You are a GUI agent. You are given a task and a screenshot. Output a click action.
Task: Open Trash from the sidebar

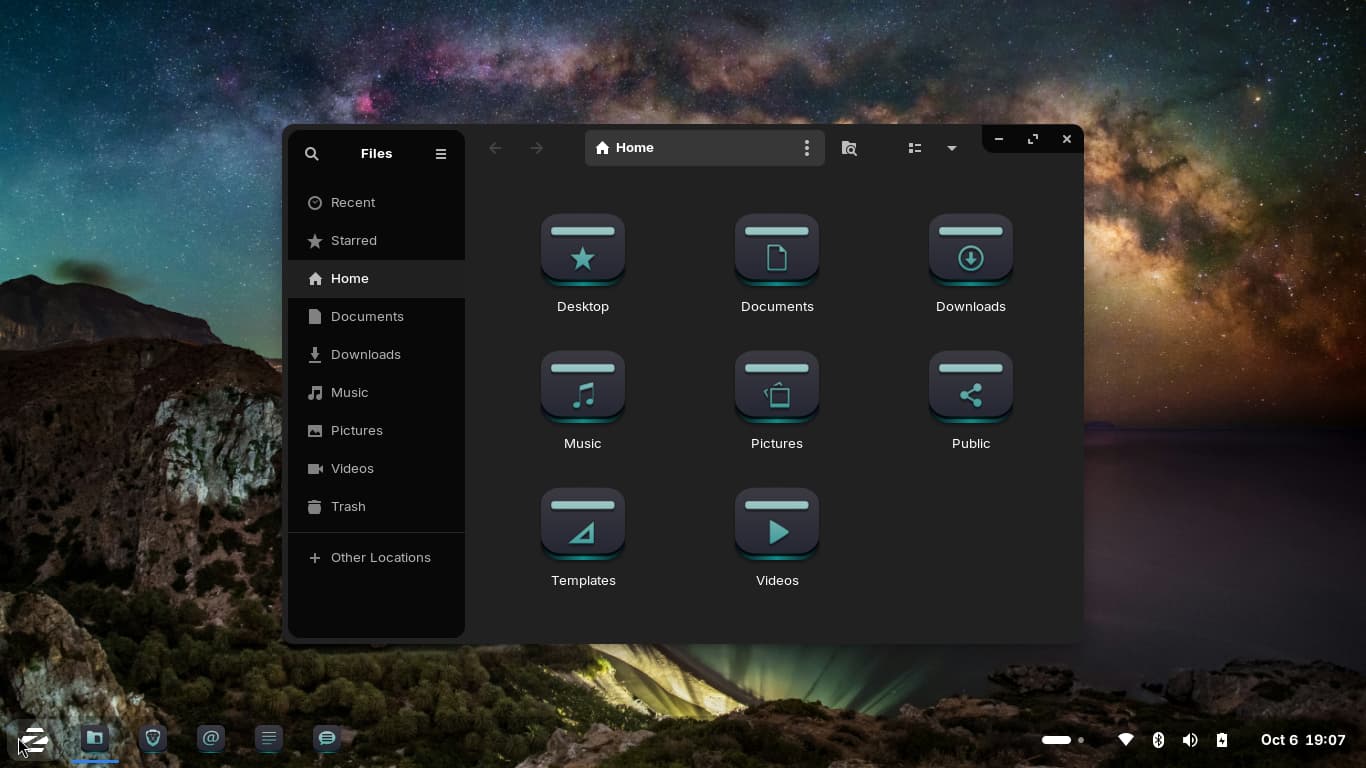pyautogui.click(x=347, y=507)
